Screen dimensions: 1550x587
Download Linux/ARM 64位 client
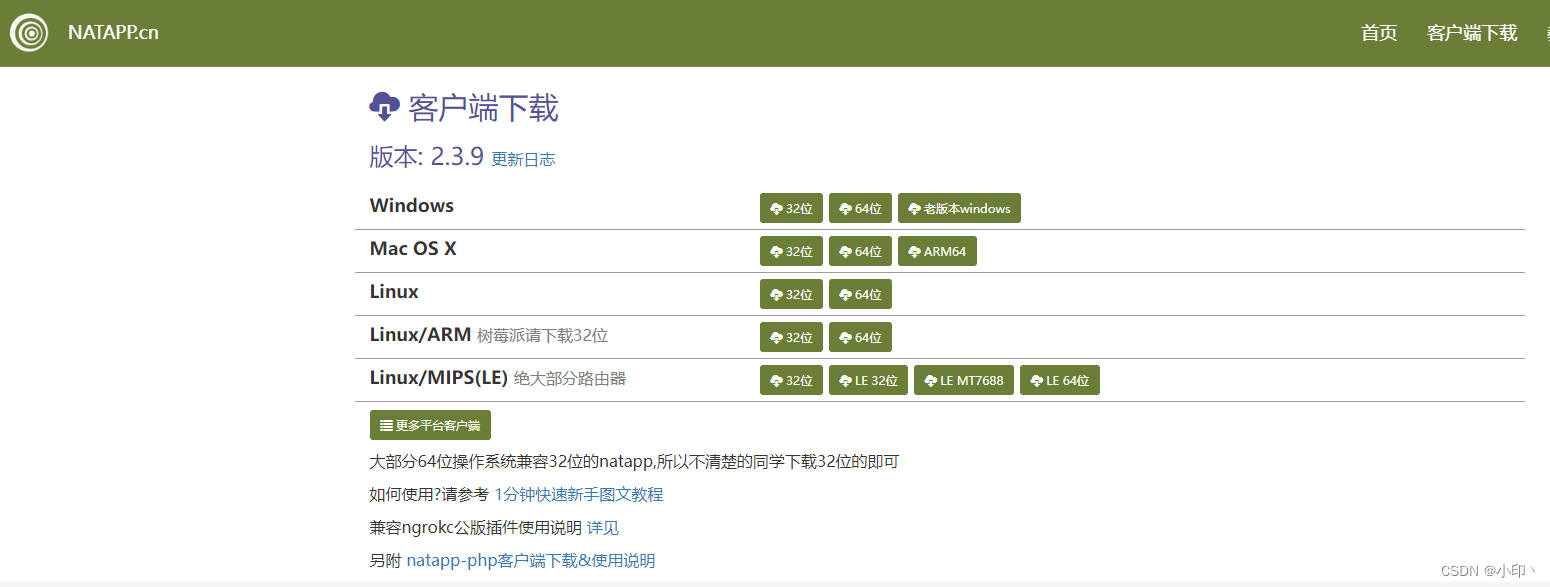click(x=860, y=337)
